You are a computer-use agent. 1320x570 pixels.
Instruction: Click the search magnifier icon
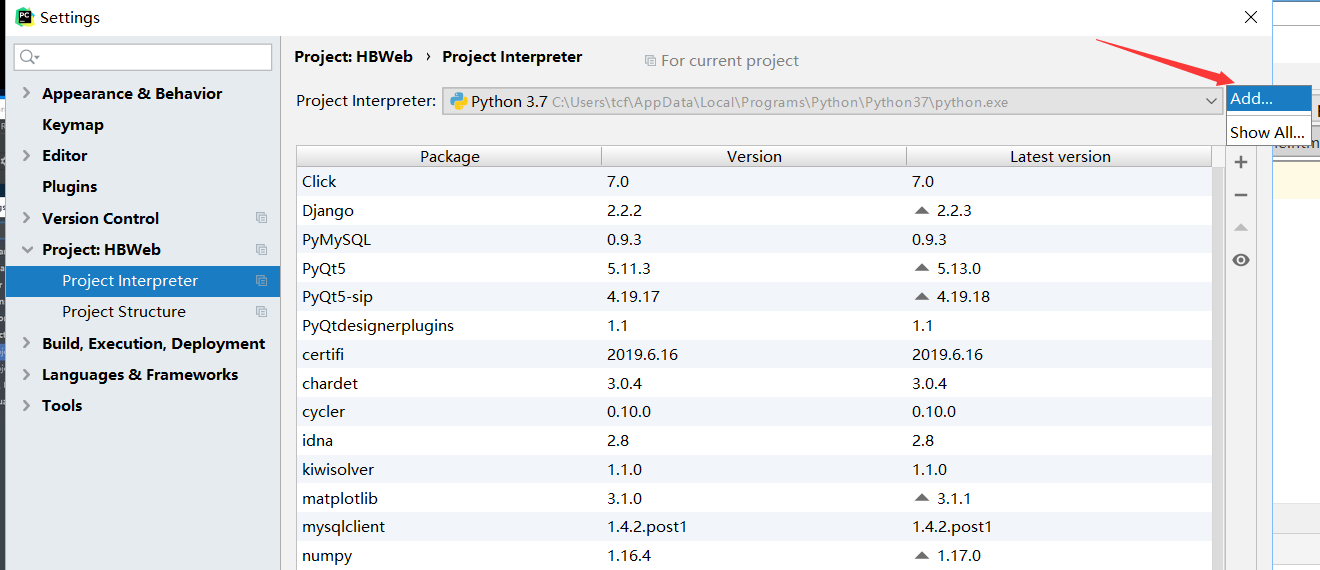pos(29,57)
